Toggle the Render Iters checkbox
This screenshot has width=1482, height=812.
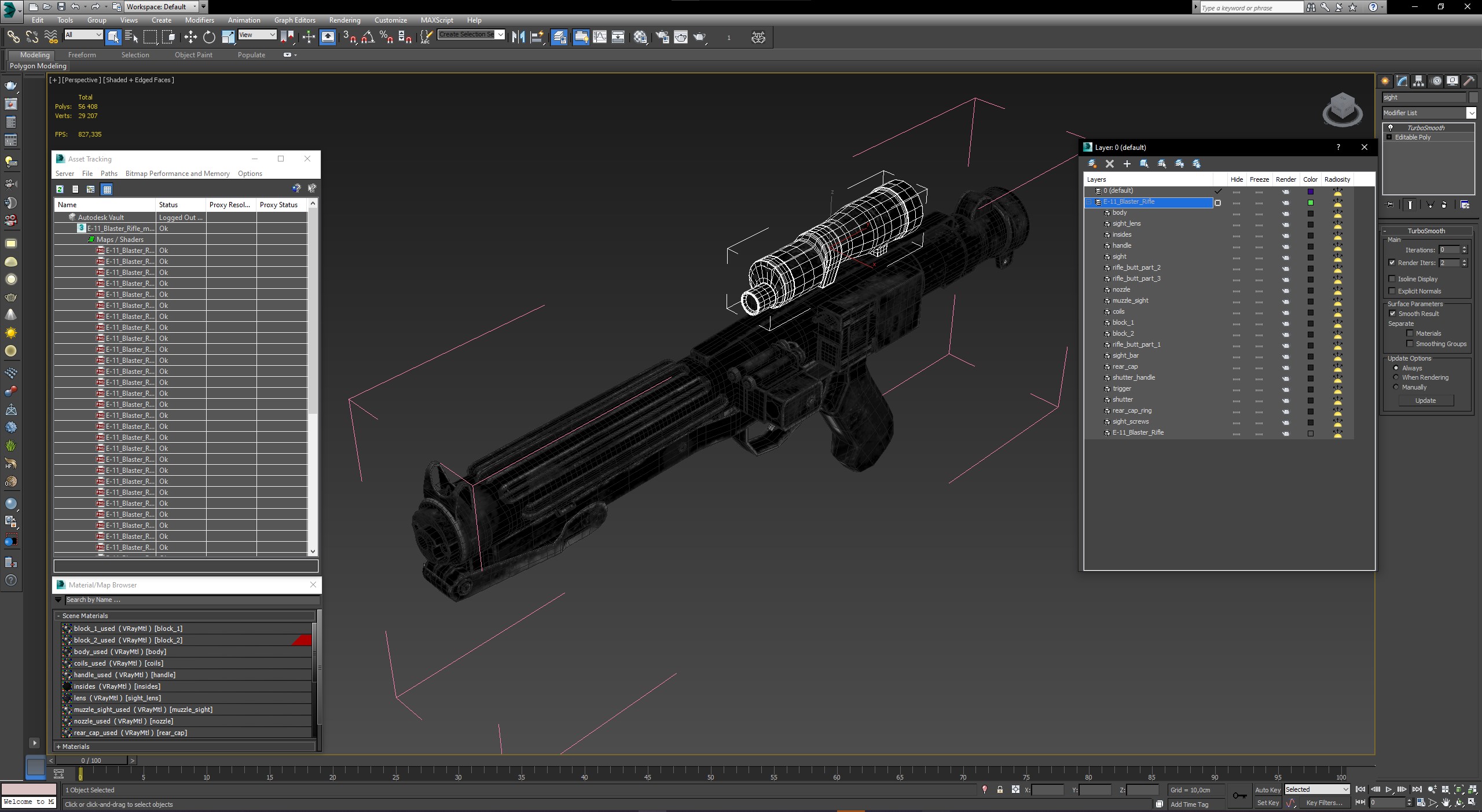click(x=1392, y=263)
